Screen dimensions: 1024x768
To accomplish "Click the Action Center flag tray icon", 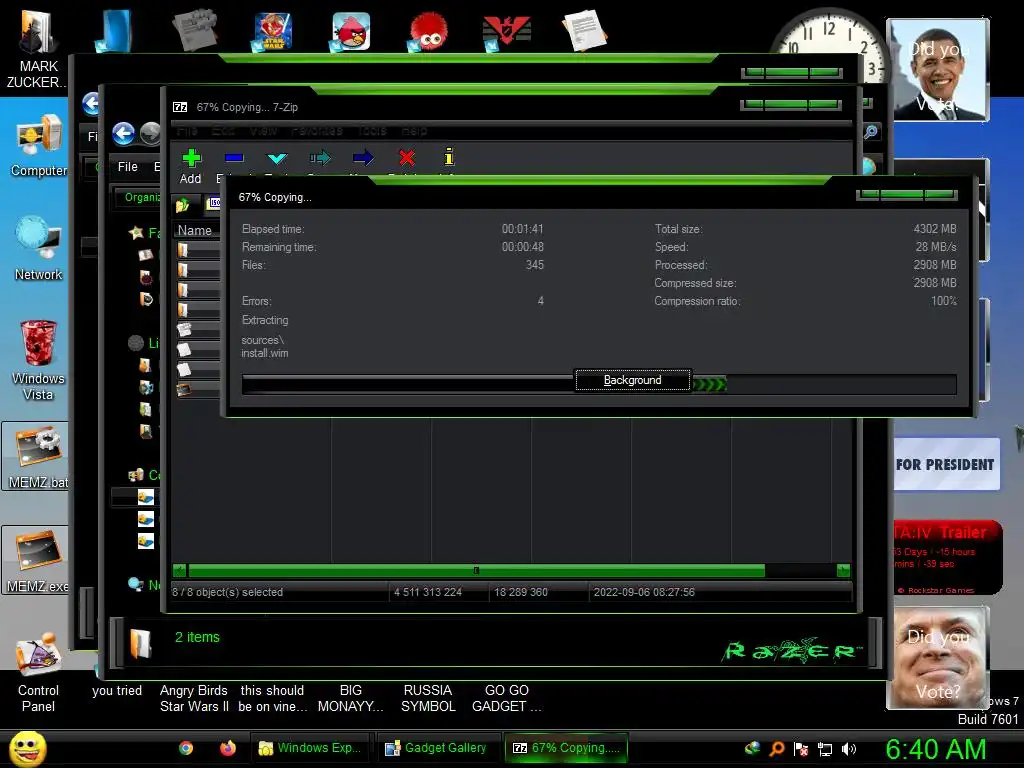I will [x=801, y=749].
